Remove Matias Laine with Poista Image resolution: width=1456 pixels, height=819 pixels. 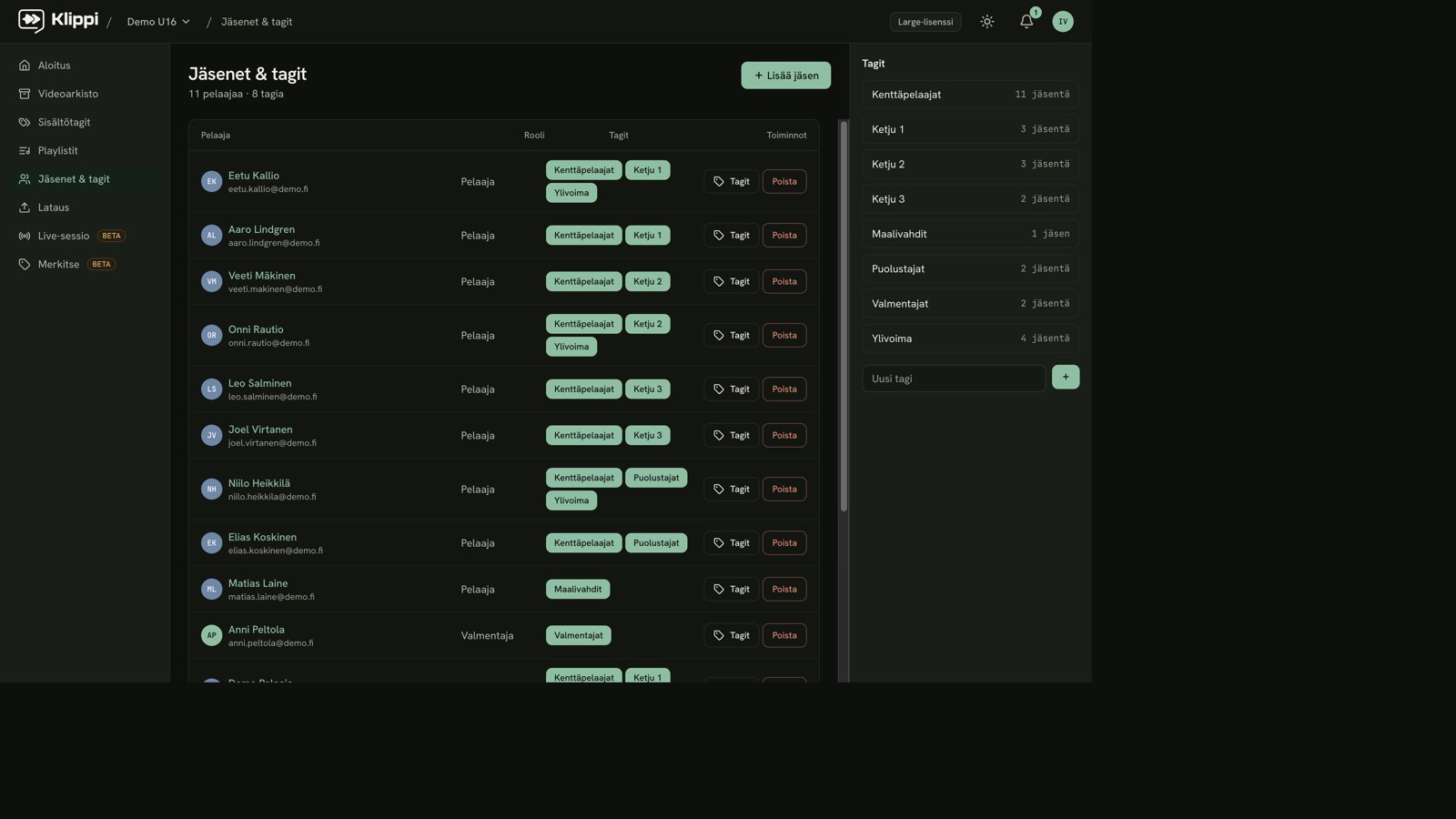click(x=784, y=589)
